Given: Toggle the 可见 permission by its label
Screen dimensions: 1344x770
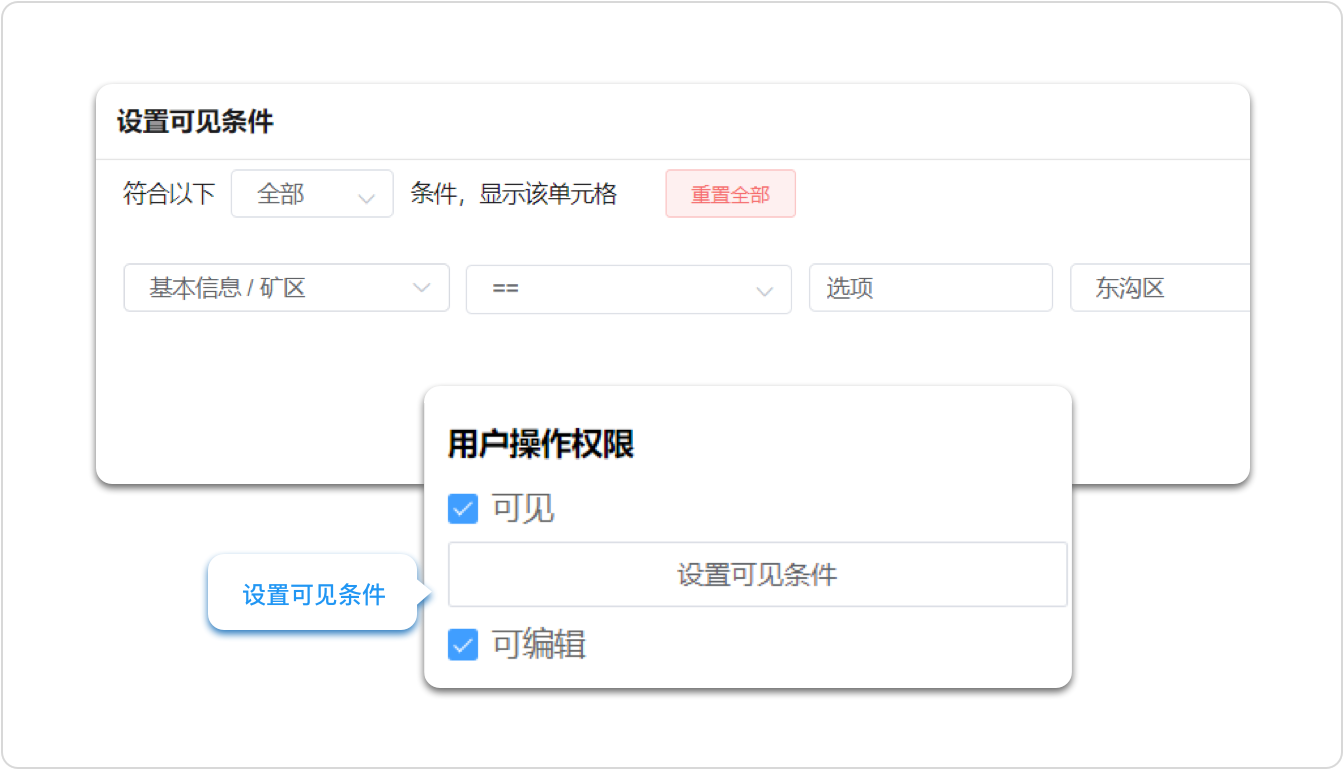Looking at the screenshot, I should click(x=523, y=509).
